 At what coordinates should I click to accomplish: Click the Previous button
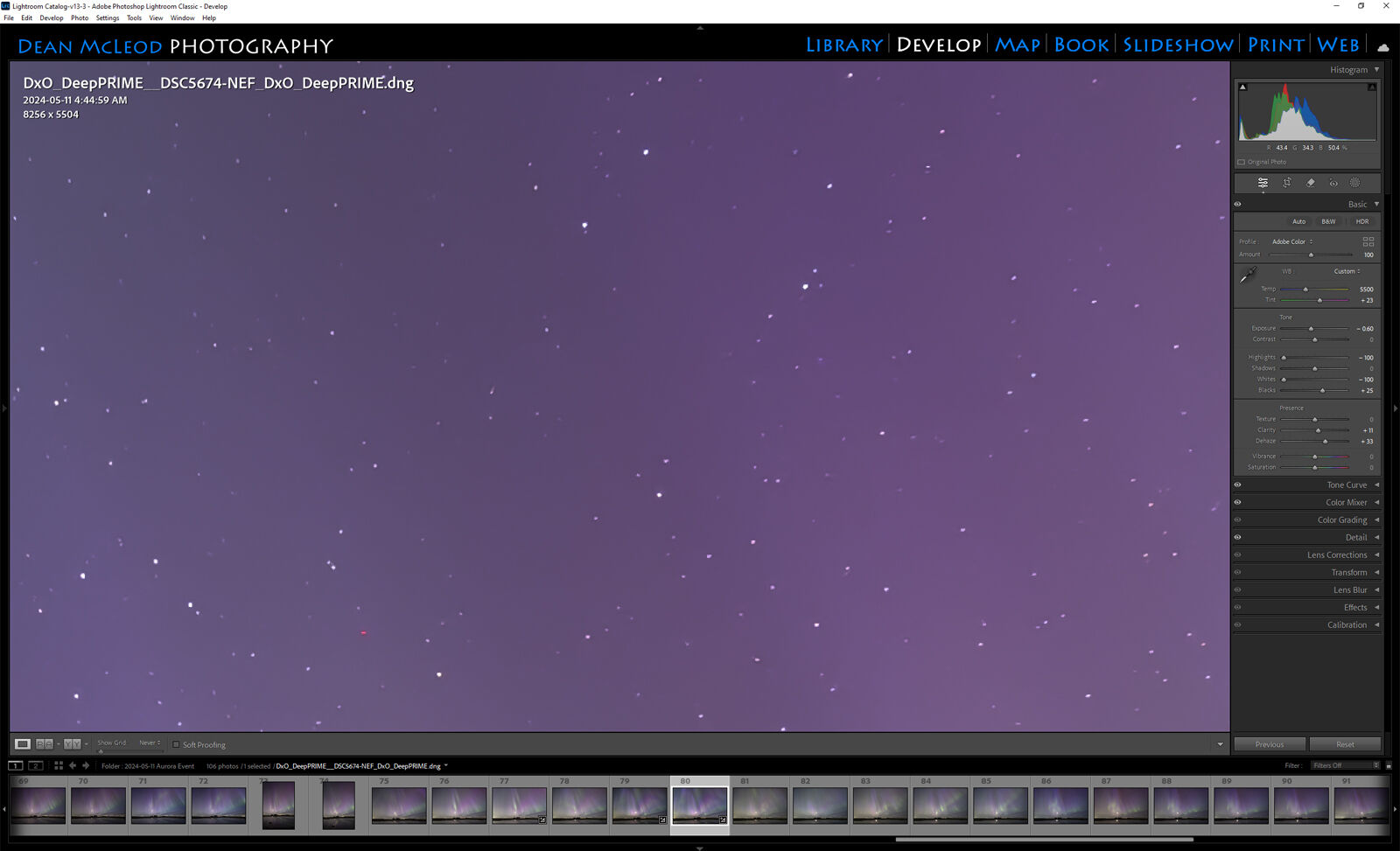tap(1270, 744)
